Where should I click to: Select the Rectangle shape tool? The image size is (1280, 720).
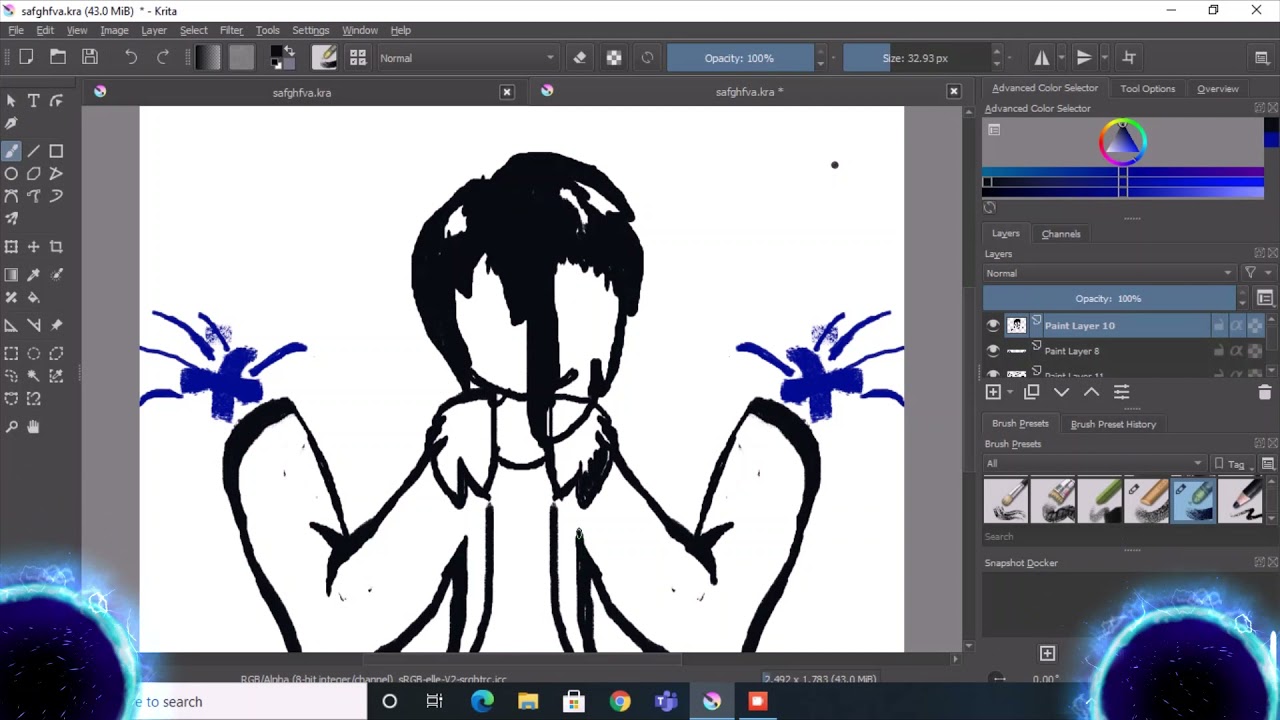click(56, 151)
